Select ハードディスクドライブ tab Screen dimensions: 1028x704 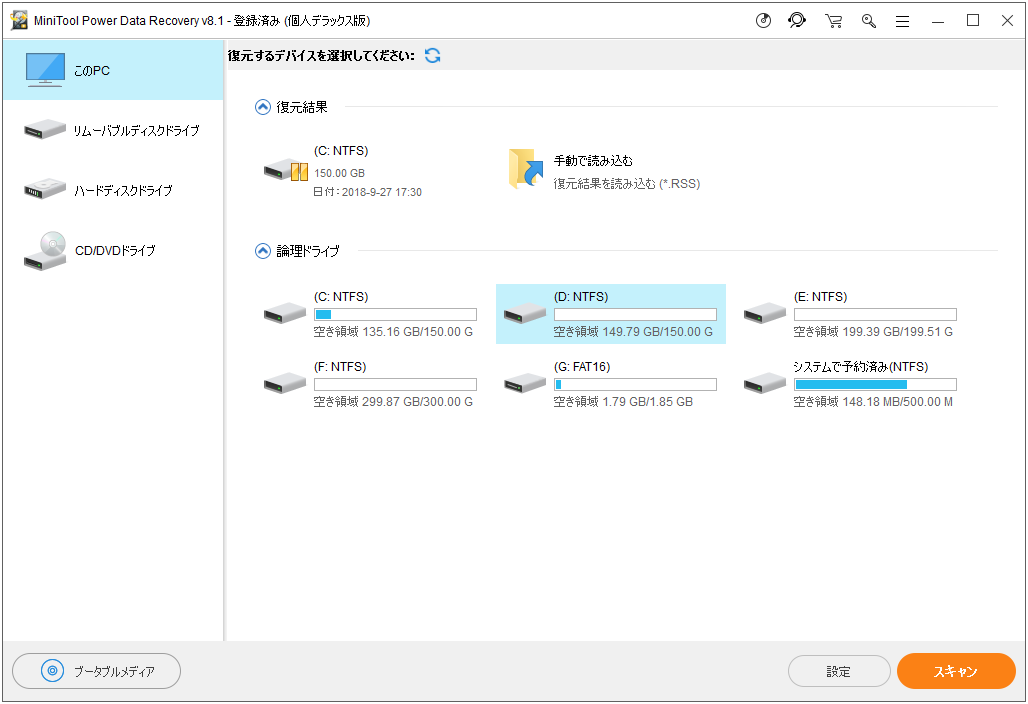click(113, 190)
